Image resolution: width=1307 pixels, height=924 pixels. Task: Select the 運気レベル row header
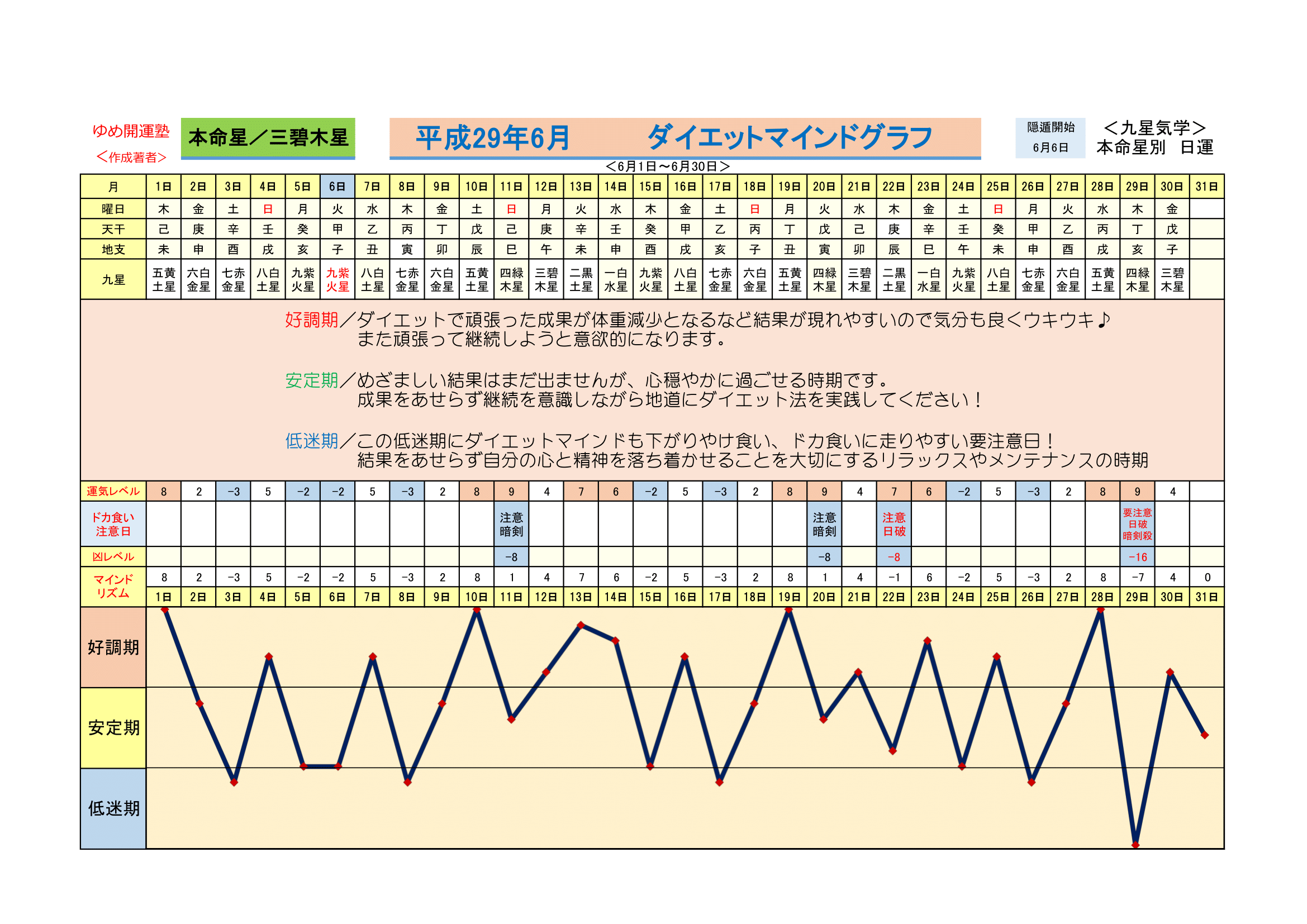(x=113, y=491)
